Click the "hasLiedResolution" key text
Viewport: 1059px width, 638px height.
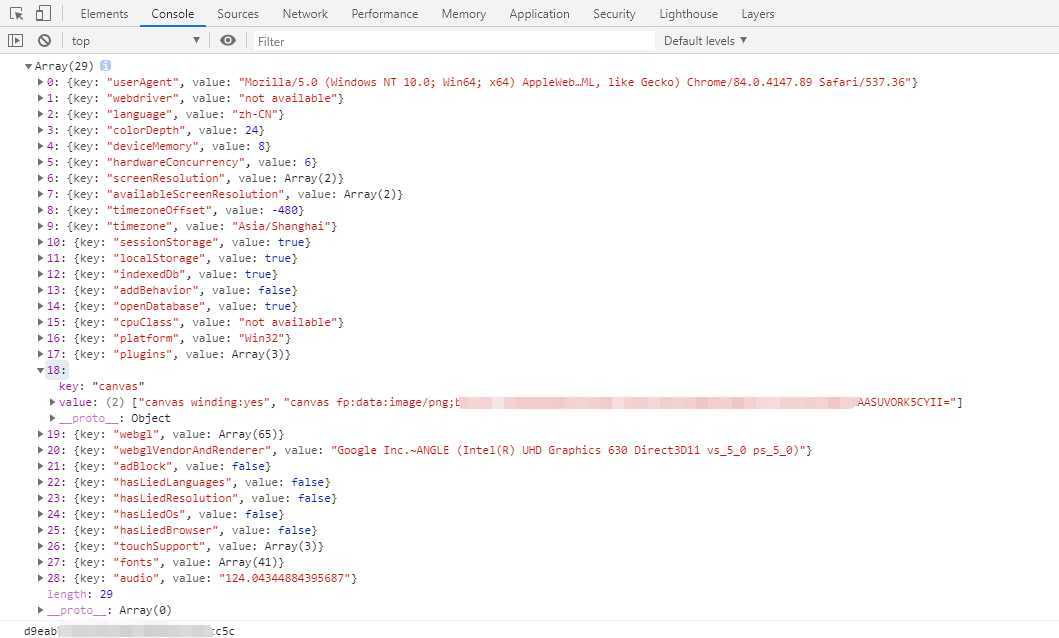point(176,498)
